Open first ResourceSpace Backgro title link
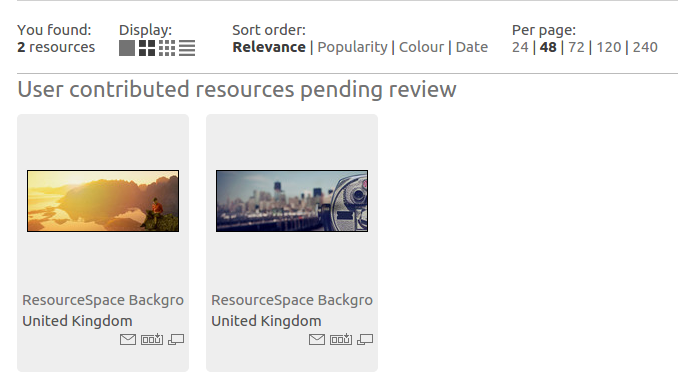This screenshot has width=678, height=379. pyautogui.click(x=103, y=300)
